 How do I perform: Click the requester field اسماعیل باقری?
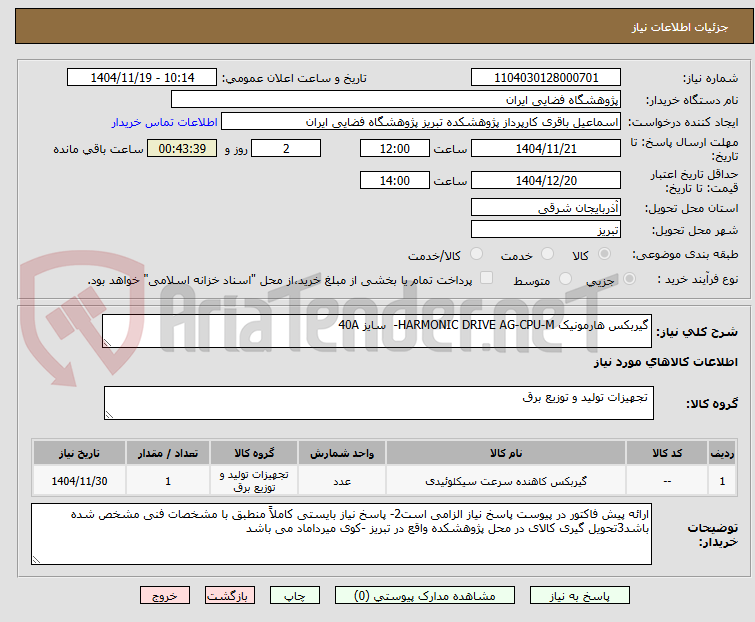click(421, 122)
